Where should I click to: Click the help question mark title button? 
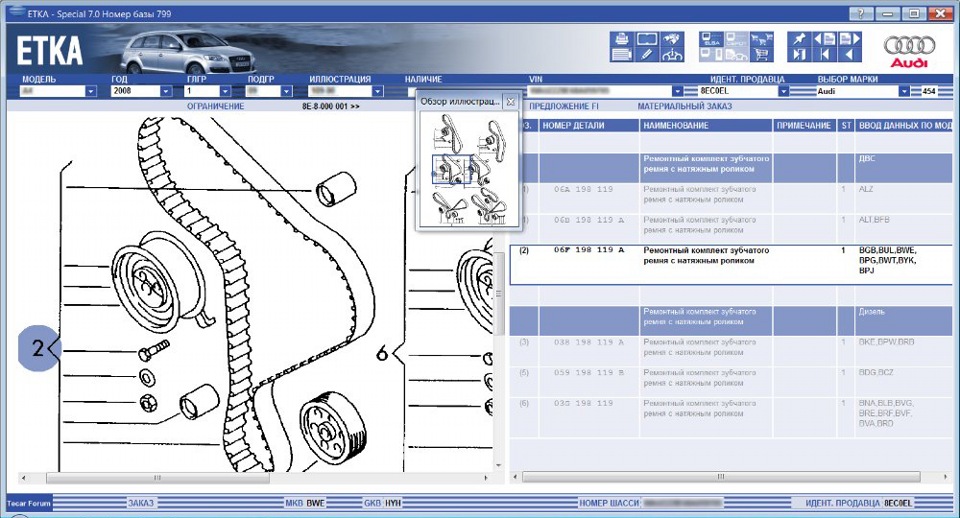861,13
